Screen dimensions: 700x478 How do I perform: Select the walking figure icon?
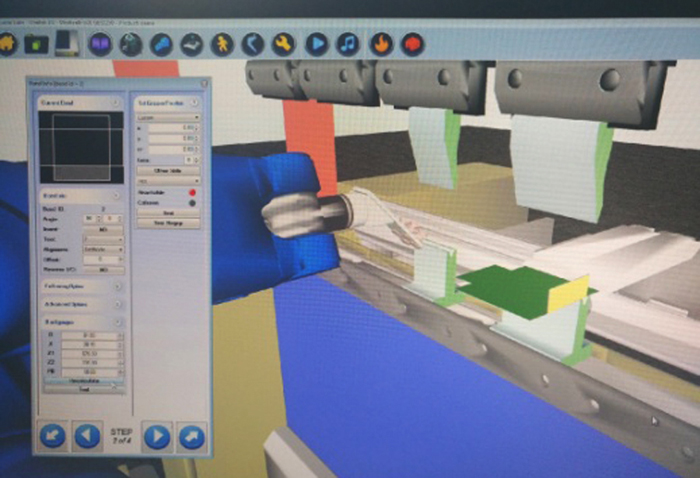pyautogui.click(x=223, y=44)
